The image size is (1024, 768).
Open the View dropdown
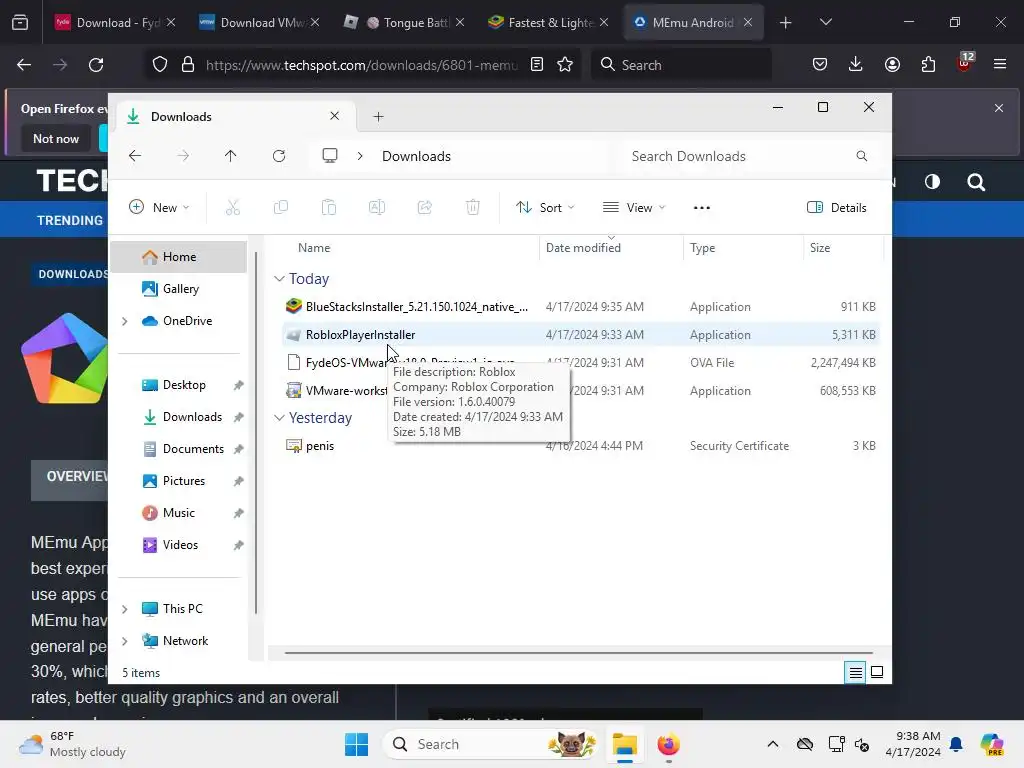[x=633, y=208]
